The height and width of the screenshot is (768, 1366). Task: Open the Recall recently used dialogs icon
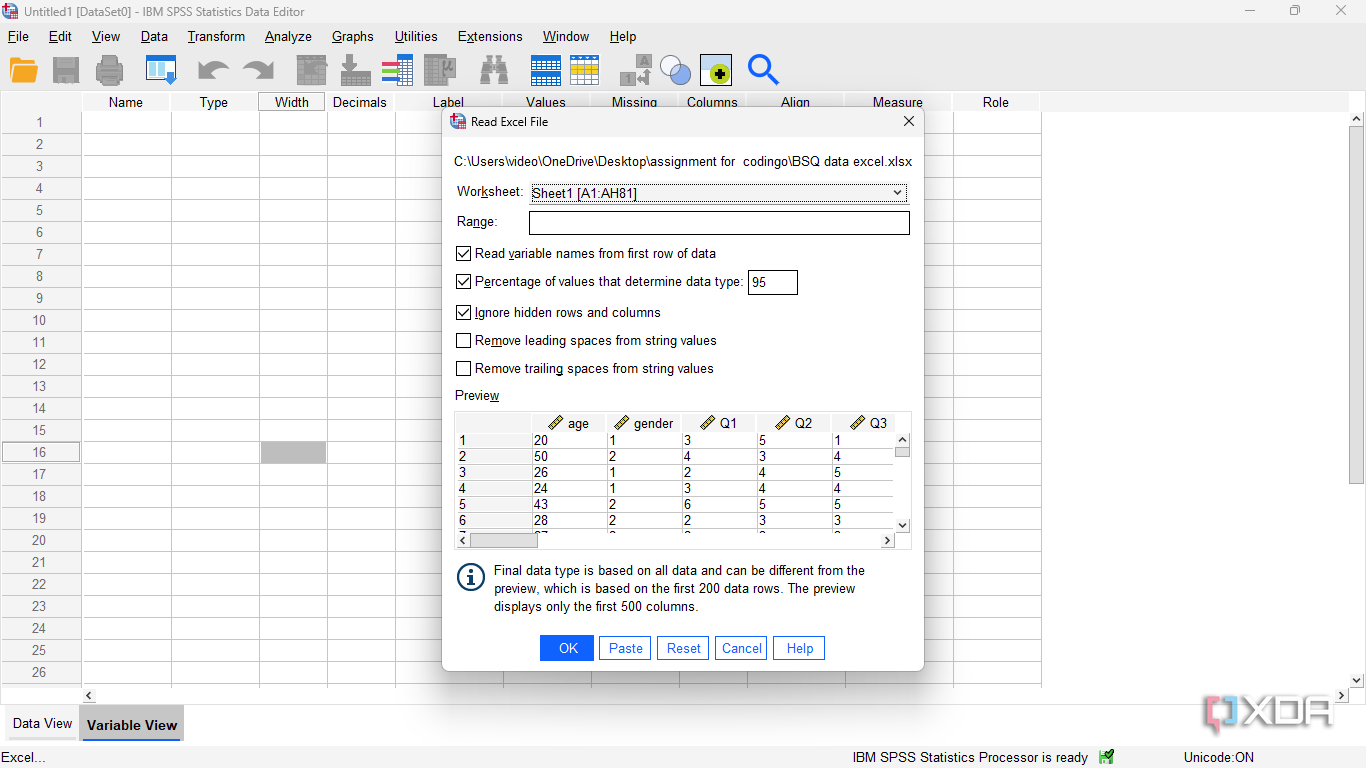tap(161, 70)
